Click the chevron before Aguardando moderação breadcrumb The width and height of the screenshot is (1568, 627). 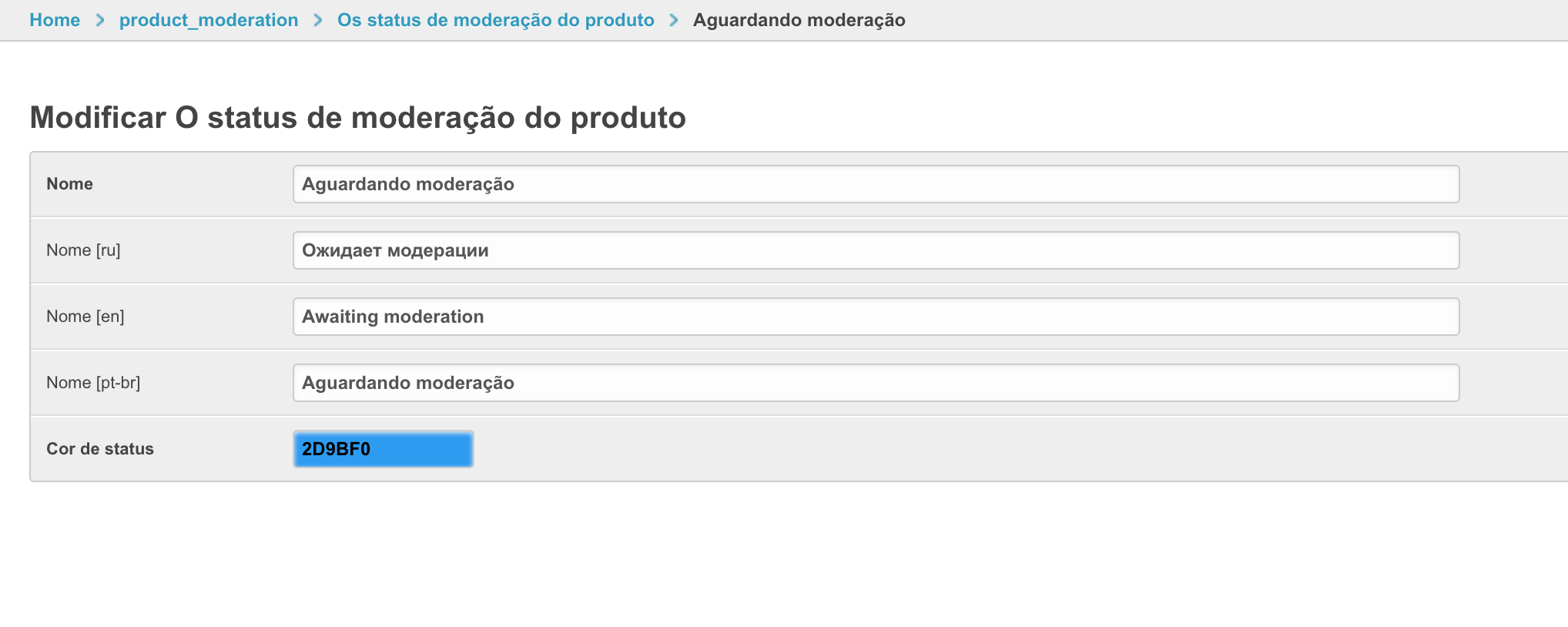674,20
